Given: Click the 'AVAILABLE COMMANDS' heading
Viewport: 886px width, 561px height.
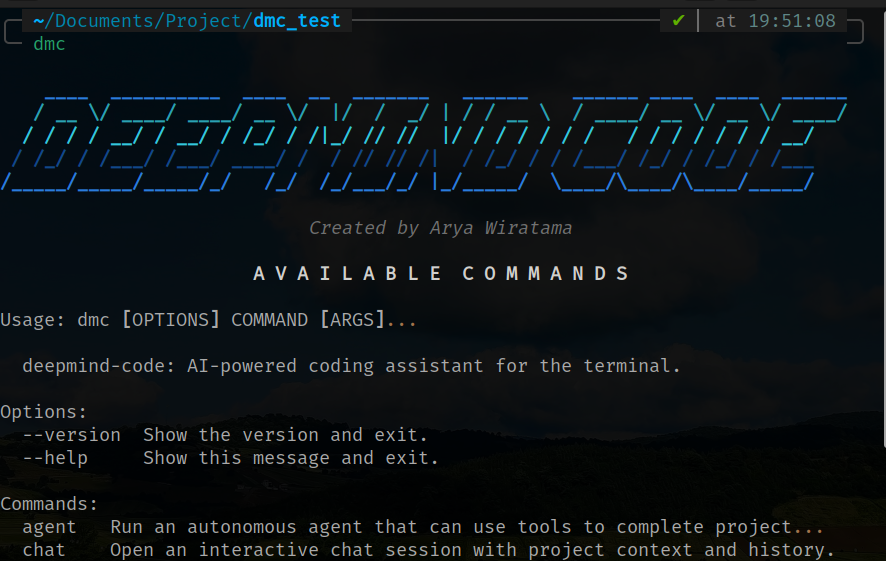Looking at the screenshot, I should 441,273.
